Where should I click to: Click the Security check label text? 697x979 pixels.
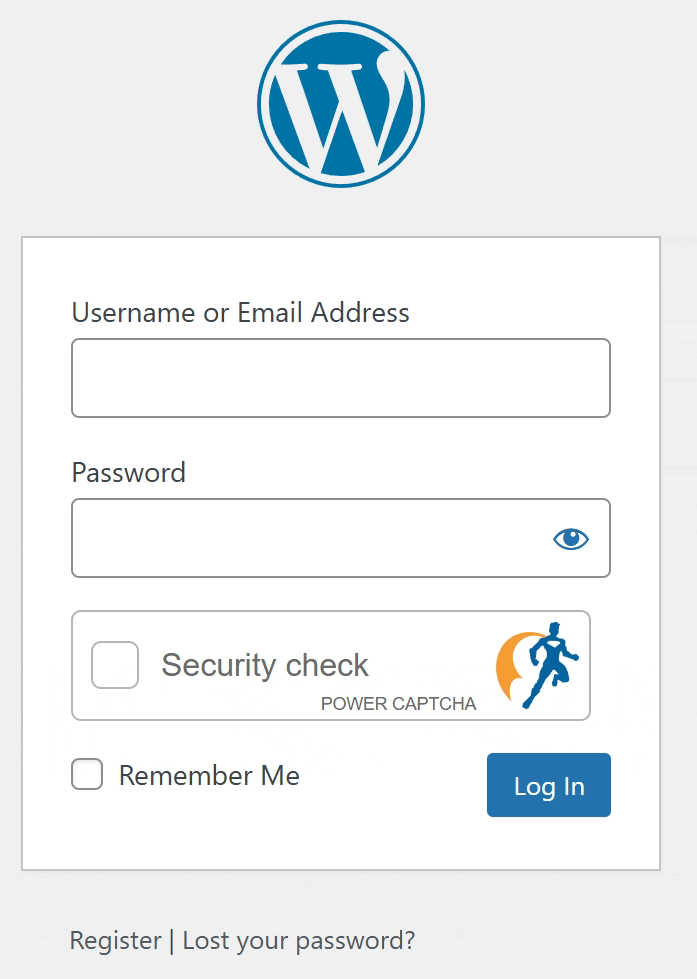click(265, 665)
